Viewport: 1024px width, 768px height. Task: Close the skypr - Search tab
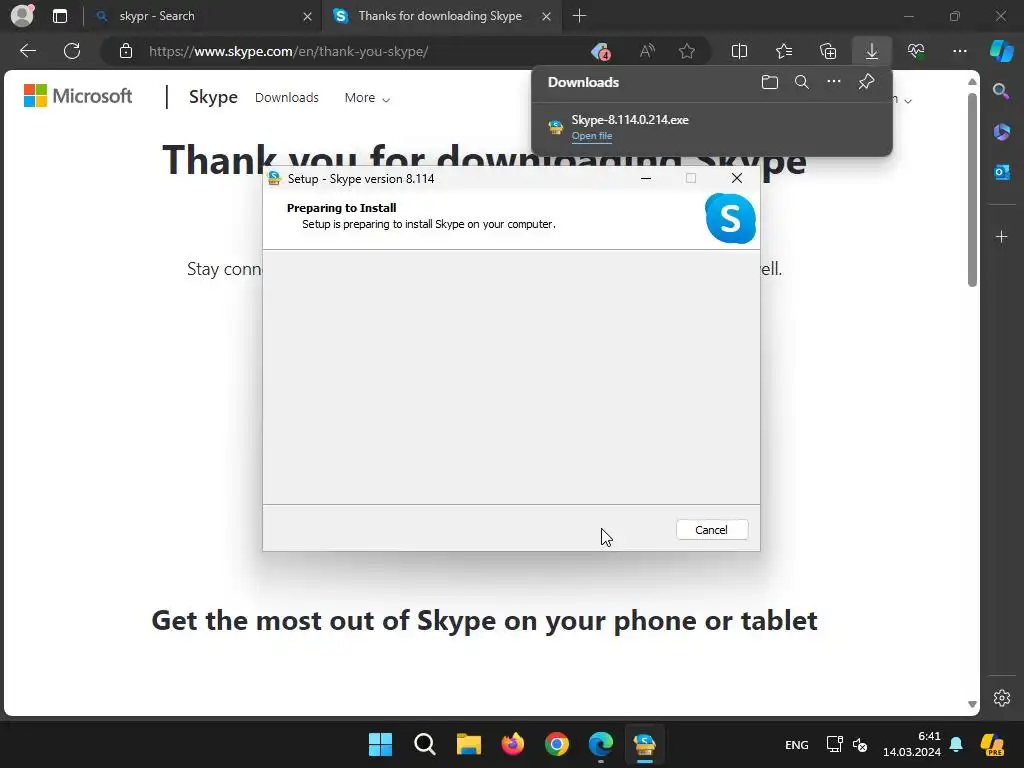pos(307,17)
